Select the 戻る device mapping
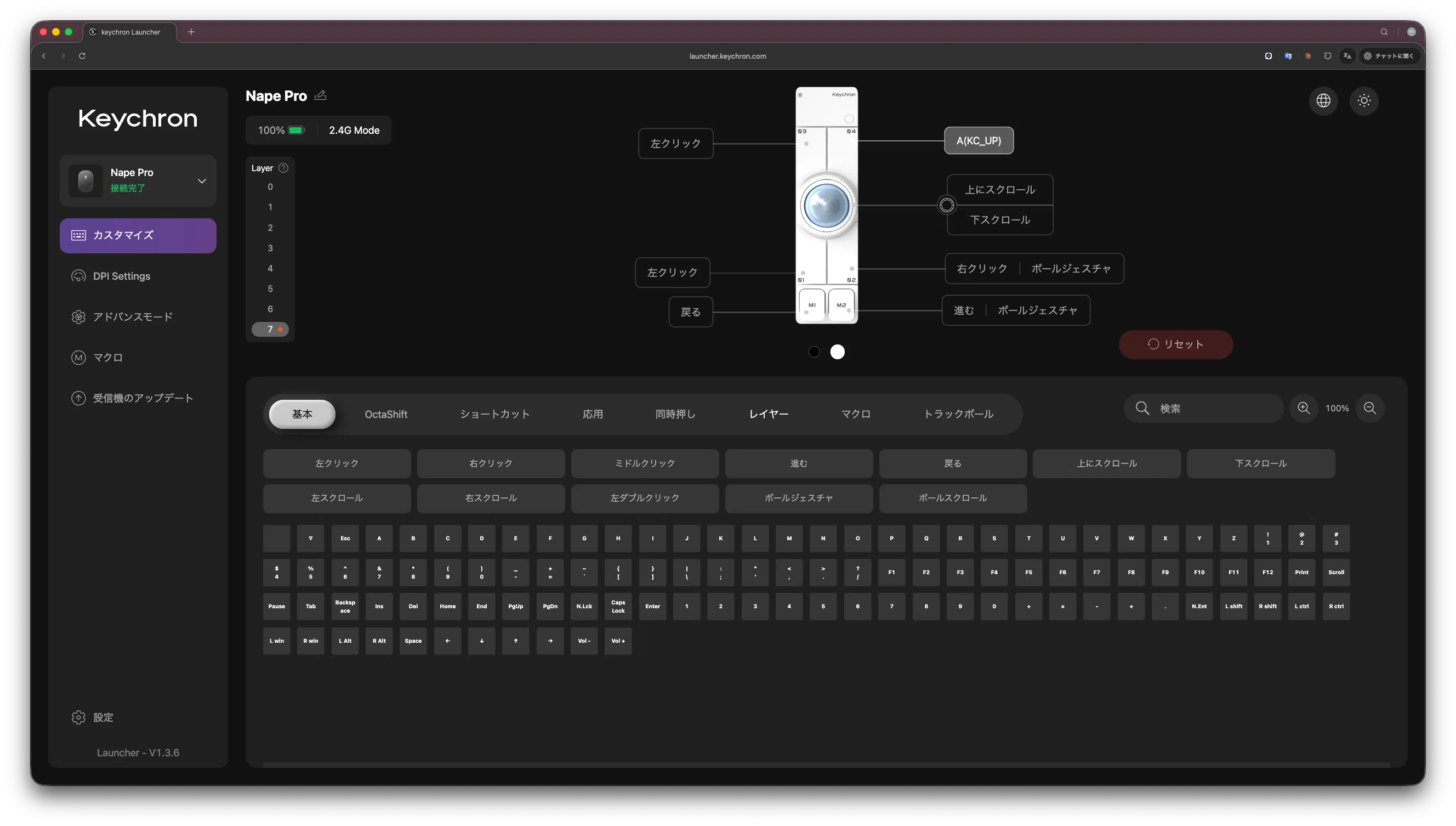1456x826 pixels. pos(691,312)
